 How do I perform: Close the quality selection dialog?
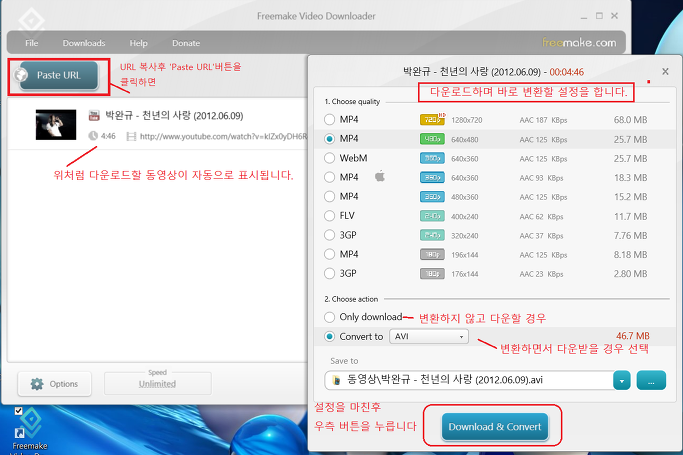tap(665, 71)
